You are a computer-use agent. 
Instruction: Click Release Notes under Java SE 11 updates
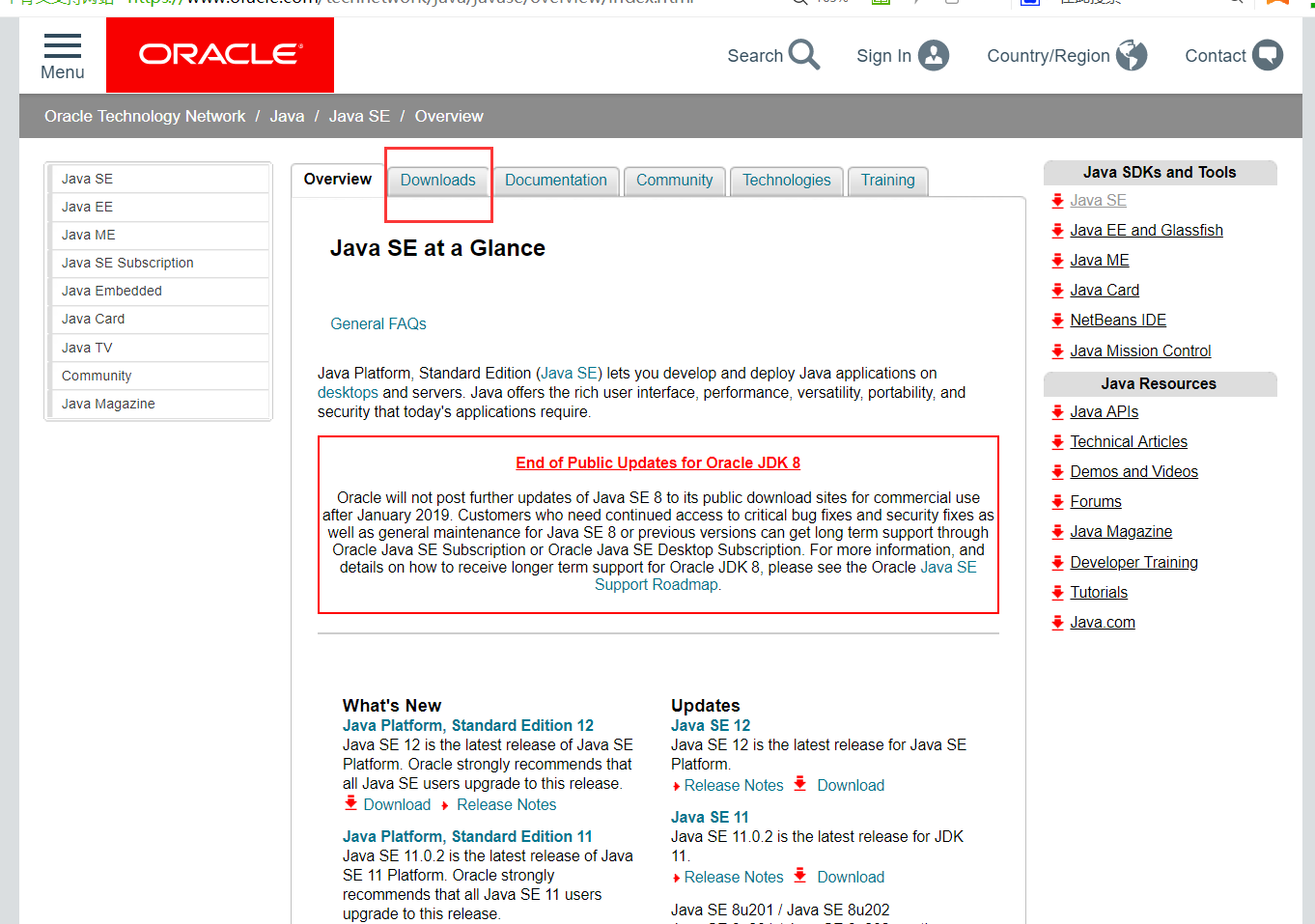[734, 878]
